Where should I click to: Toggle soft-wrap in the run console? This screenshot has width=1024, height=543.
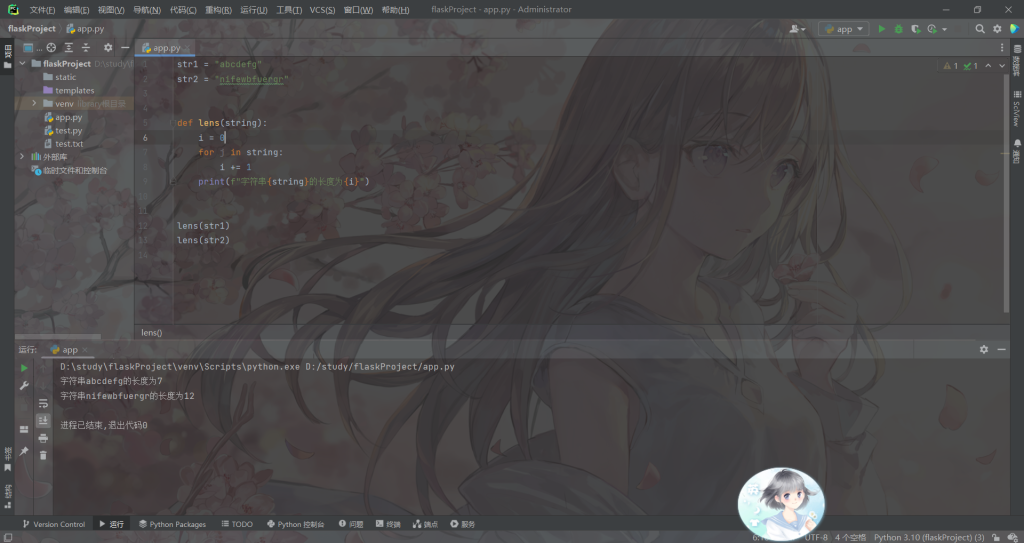click(x=43, y=403)
